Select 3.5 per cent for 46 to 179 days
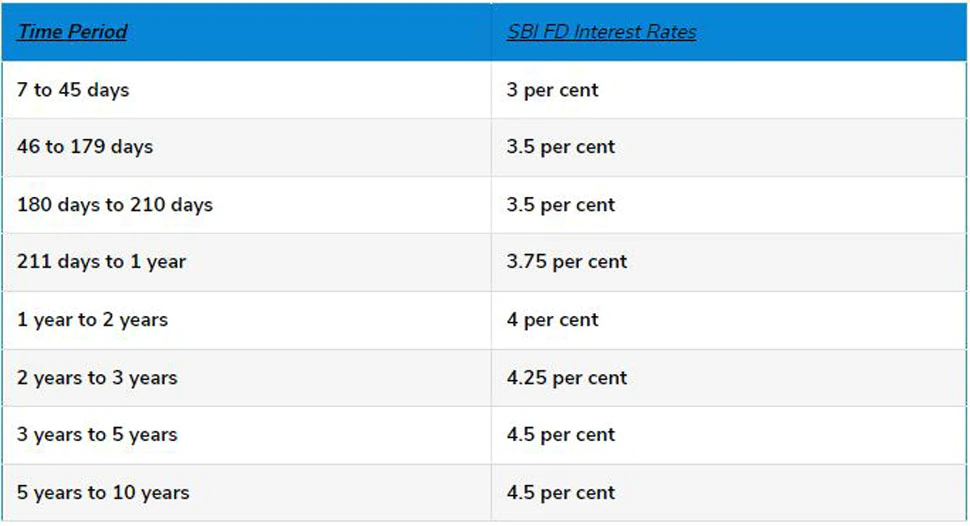 pos(560,147)
